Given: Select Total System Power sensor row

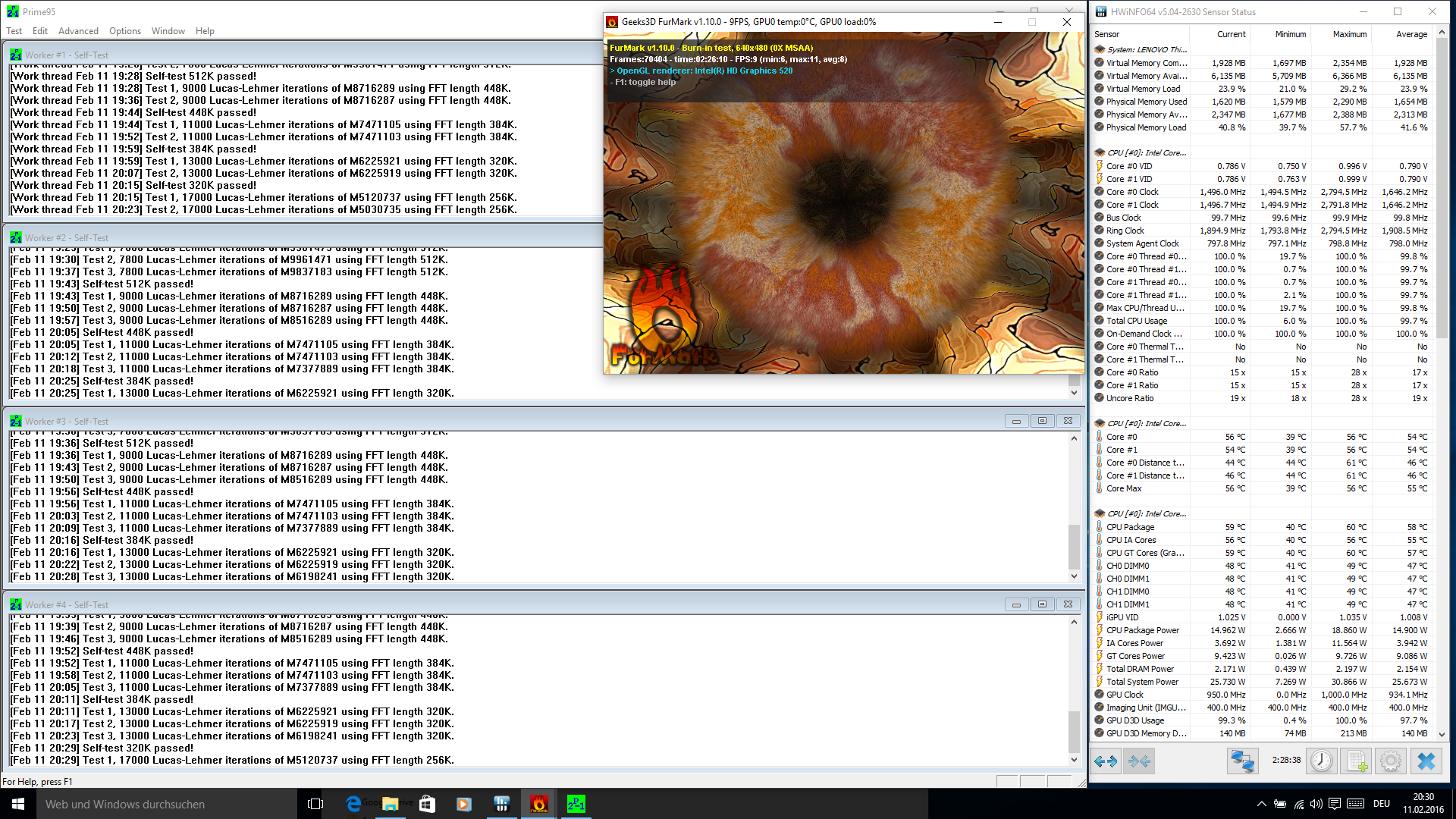Looking at the screenshot, I should (x=1262, y=682).
